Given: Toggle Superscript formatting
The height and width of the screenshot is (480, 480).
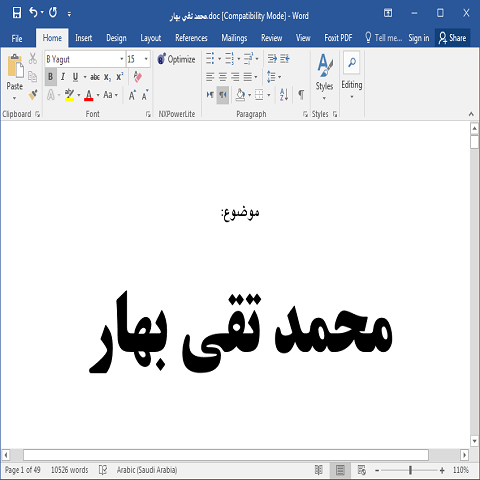Looking at the screenshot, I should coord(120,76).
